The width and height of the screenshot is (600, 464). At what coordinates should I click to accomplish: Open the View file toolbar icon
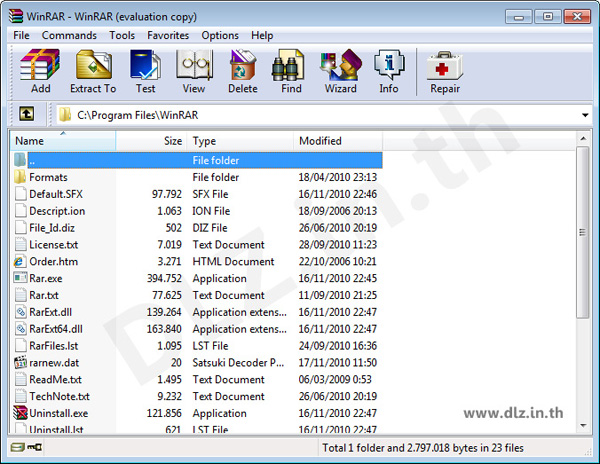194,64
